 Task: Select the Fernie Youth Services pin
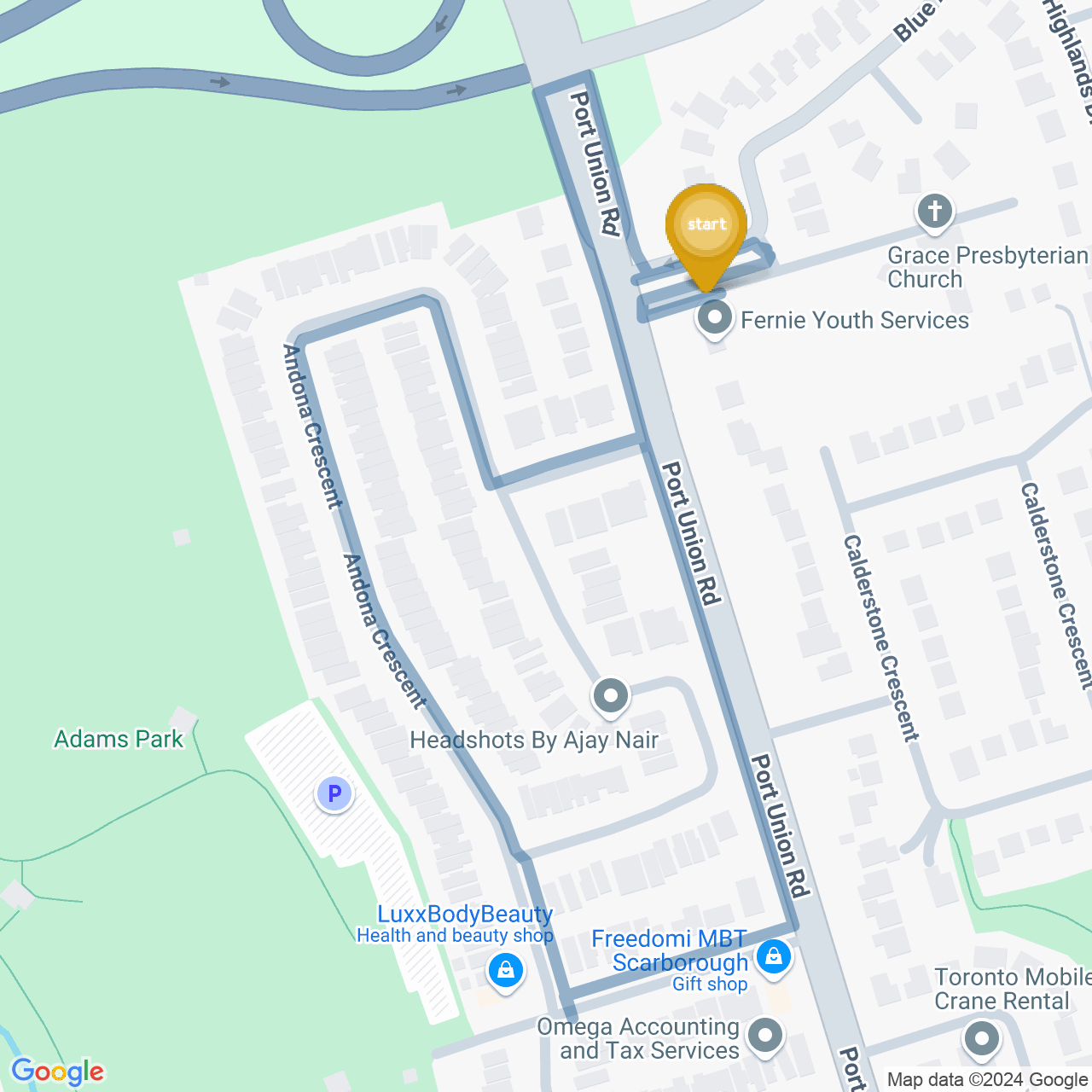pyautogui.click(x=715, y=320)
